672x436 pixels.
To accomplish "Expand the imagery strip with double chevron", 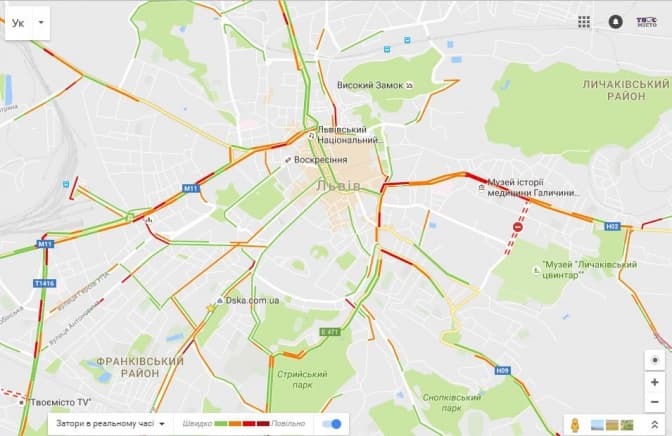I will click(x=654, y=425).
